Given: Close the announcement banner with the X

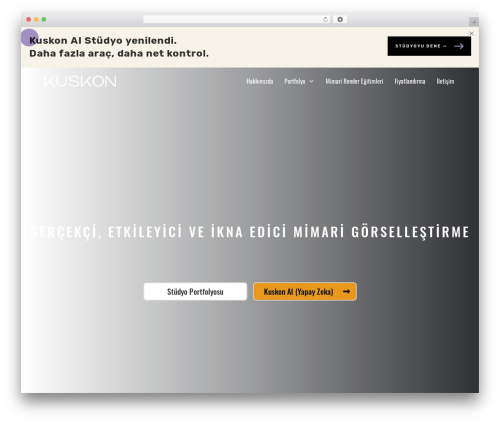Looking at the screenshot, I should pyautogui.click(x=471, y=33).
